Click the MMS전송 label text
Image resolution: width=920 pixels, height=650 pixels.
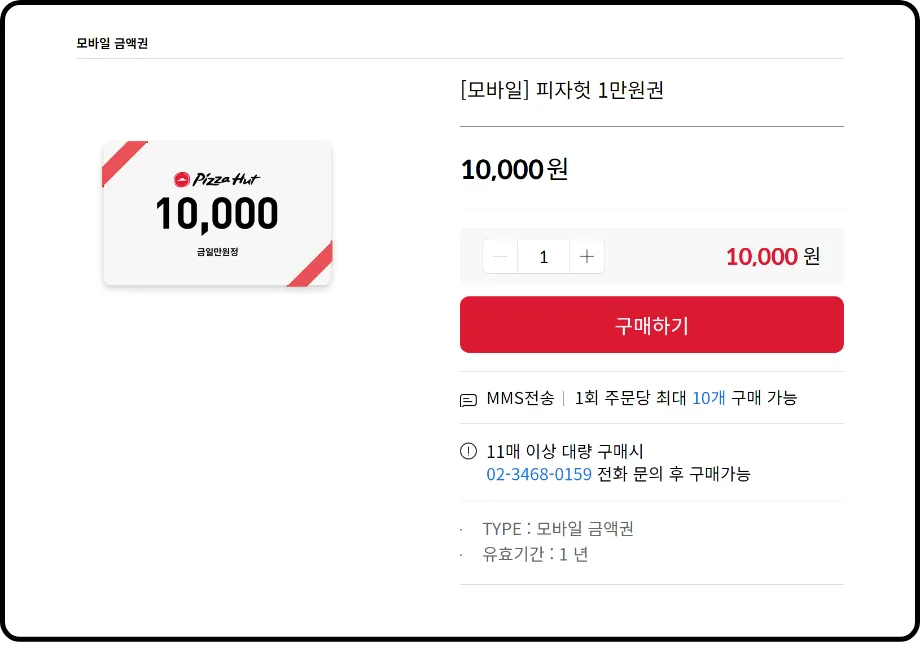tap(520, 398)
